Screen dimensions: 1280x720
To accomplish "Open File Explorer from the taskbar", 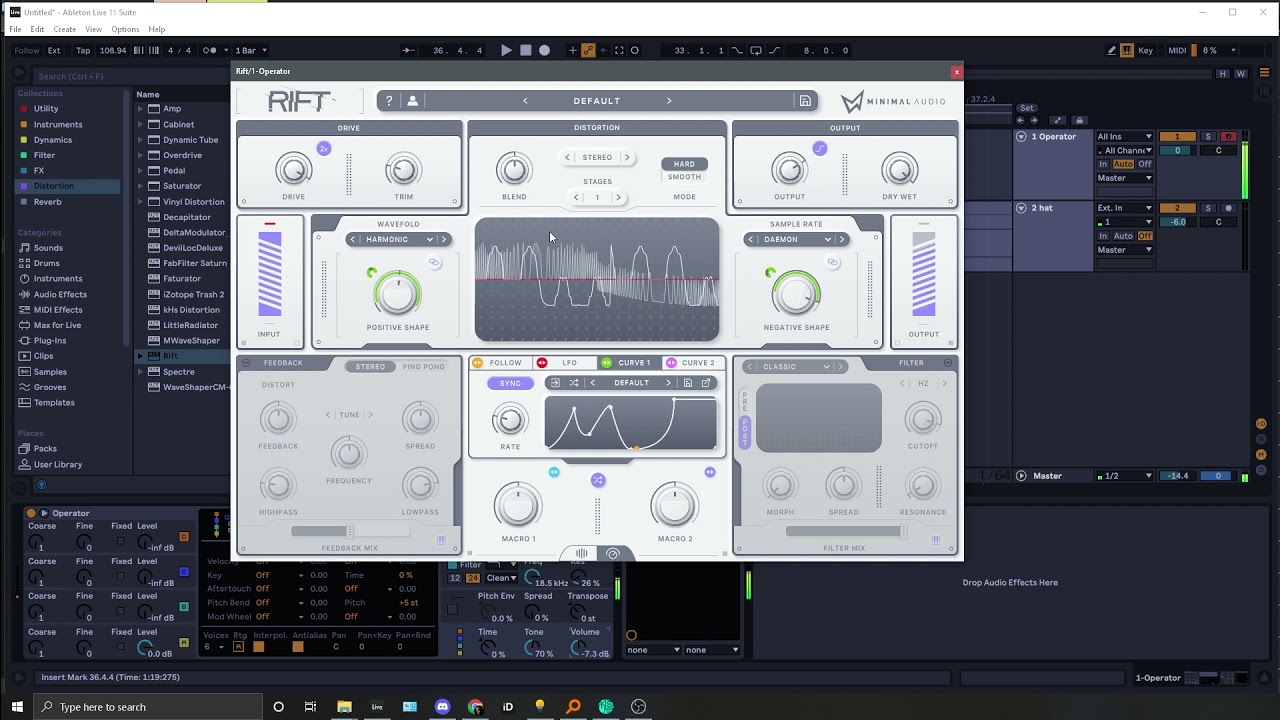I will tap(344, 707).
